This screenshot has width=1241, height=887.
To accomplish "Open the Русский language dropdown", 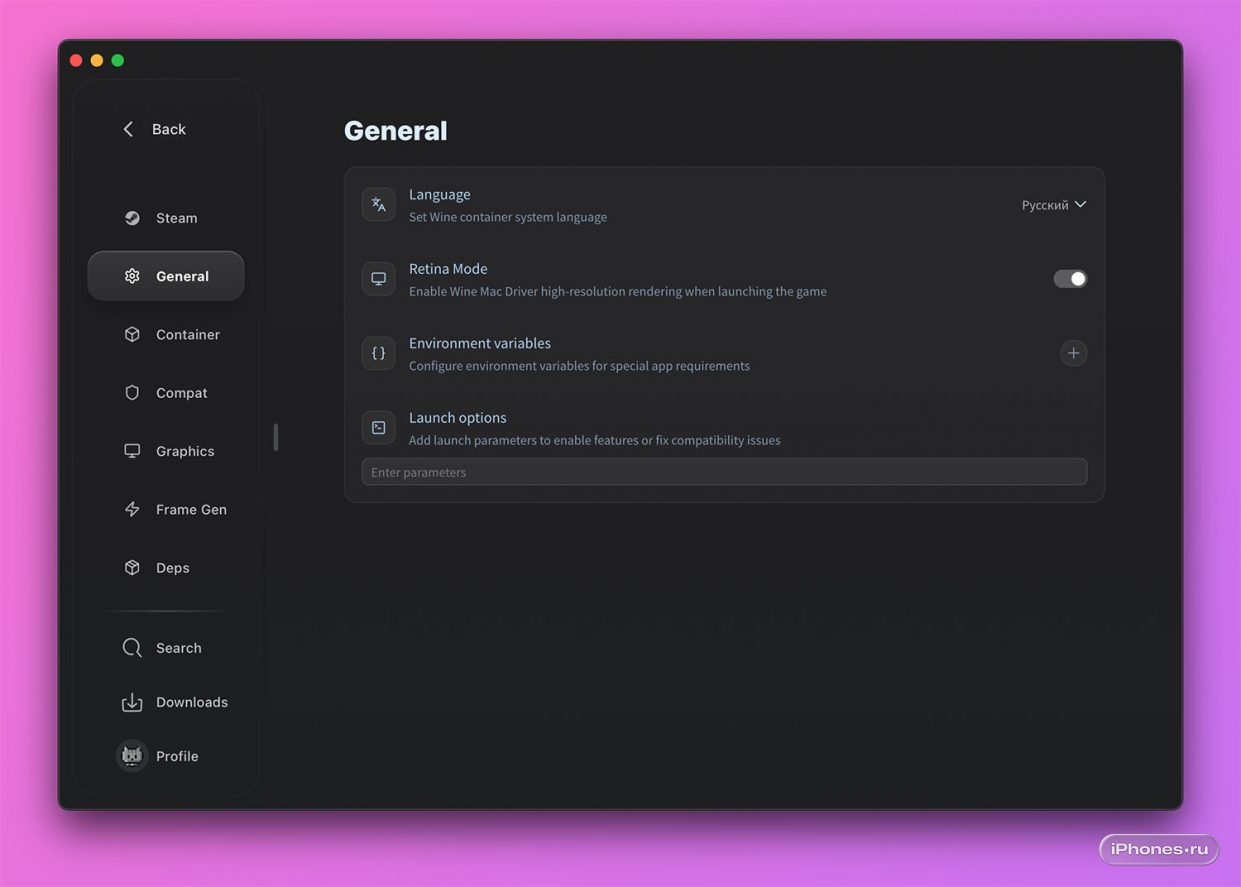I will 1054,205.
